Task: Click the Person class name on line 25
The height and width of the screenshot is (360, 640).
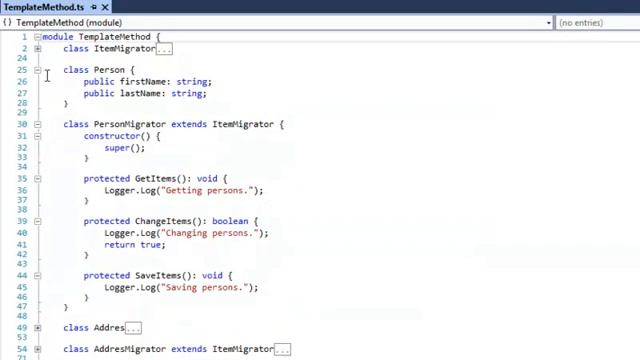Action: [x=109, y=70]
